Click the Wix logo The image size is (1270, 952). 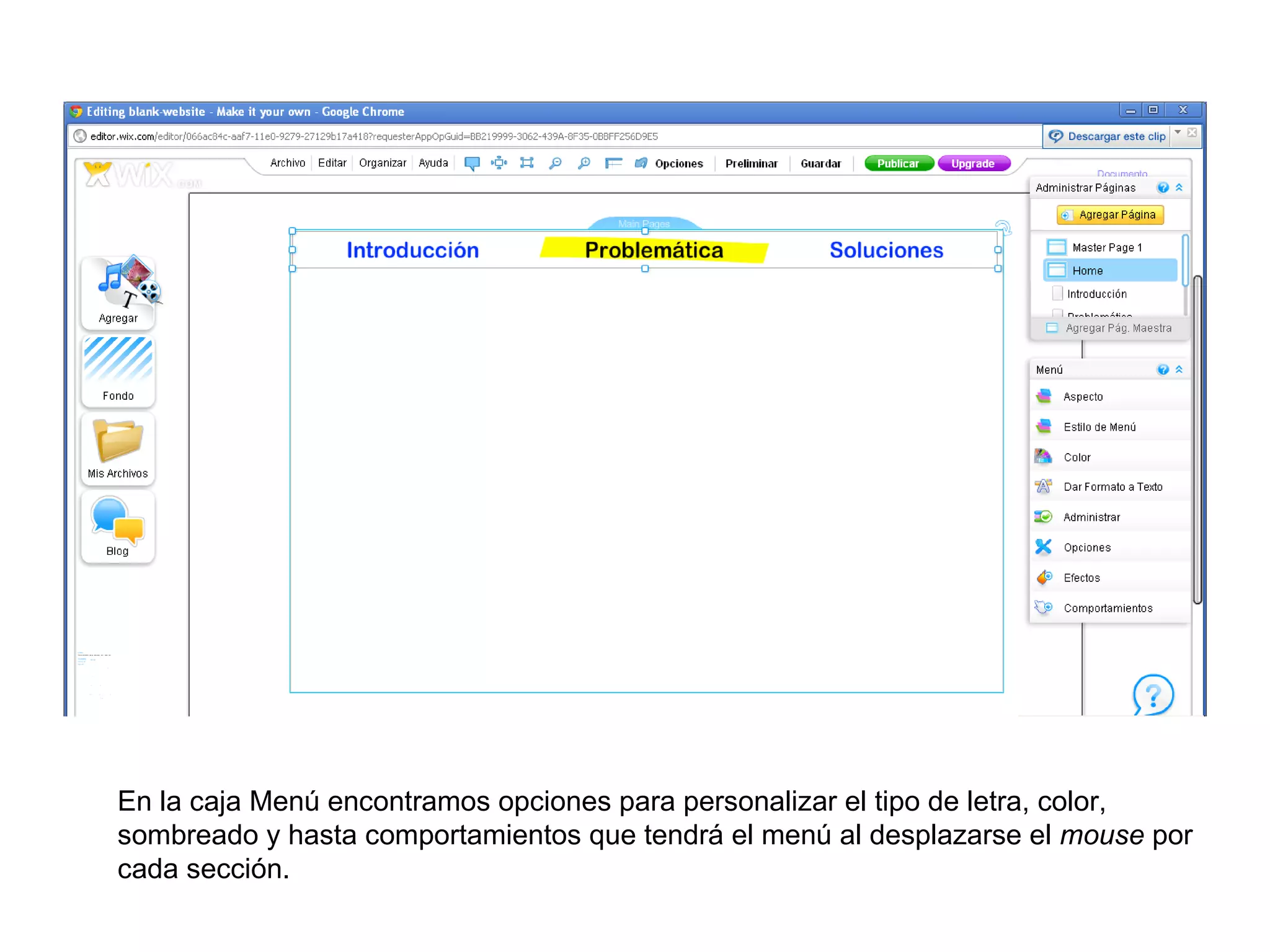141,175
